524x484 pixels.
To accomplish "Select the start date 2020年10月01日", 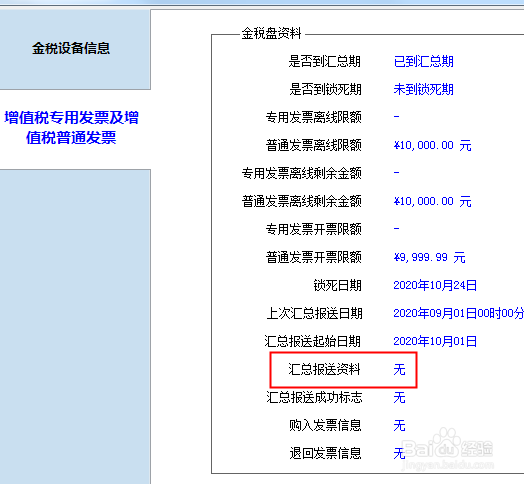I will click(x=435, y=342).
